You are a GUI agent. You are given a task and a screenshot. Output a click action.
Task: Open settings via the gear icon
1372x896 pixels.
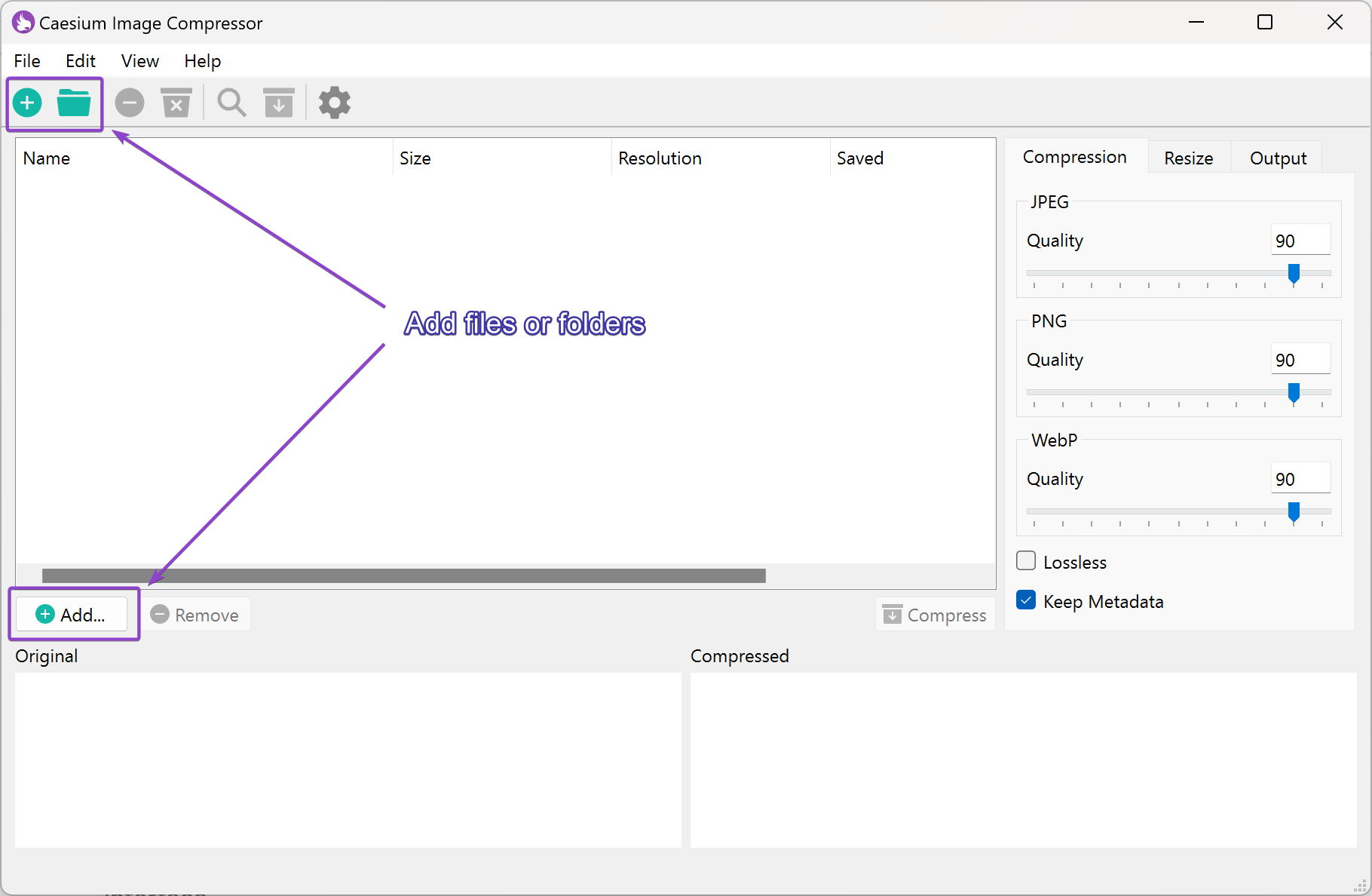(x=335, y=103)
